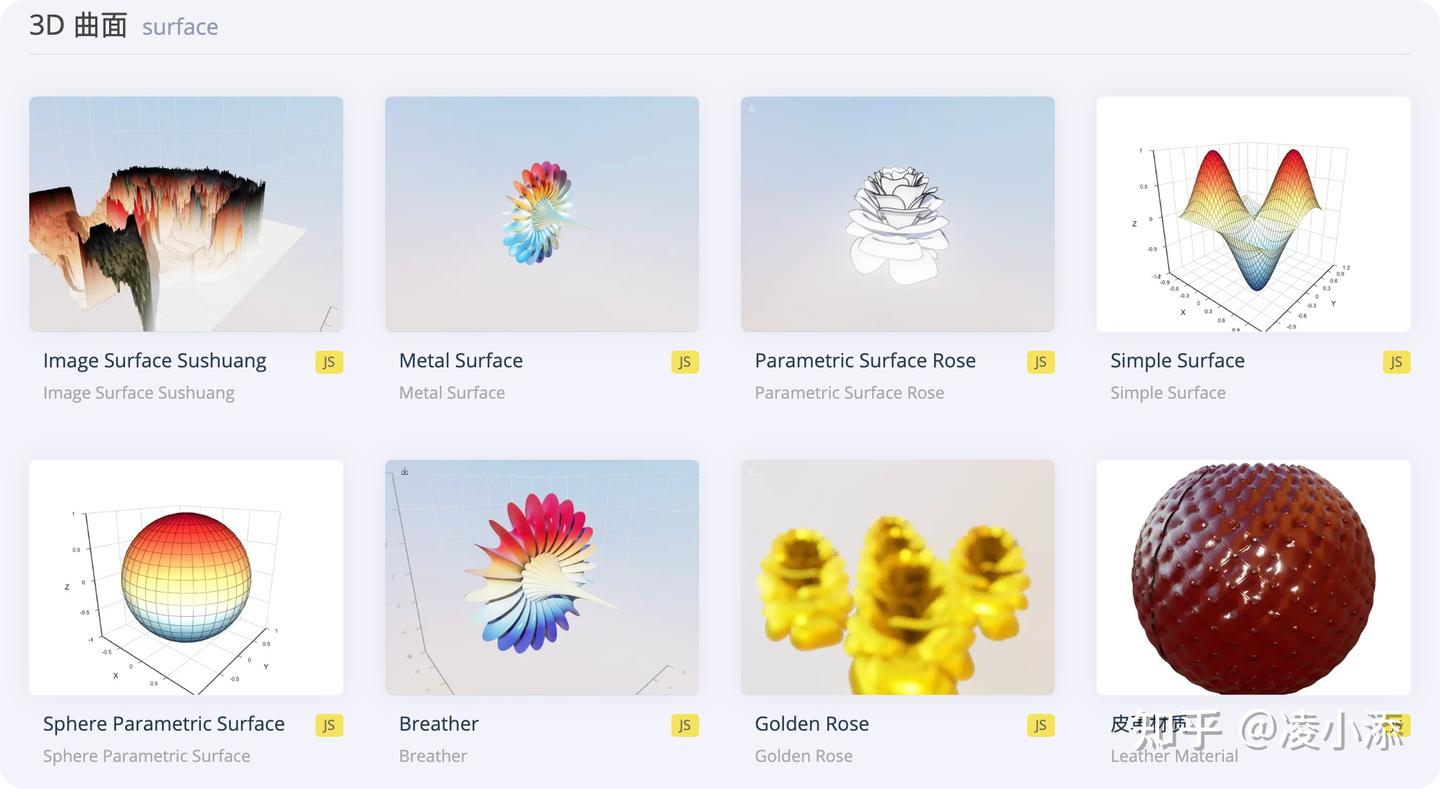1440x789 pixels.
Task: Click the JS badge beside Simple Surface
Action: pyautogui.click(x=1397, y=362)
